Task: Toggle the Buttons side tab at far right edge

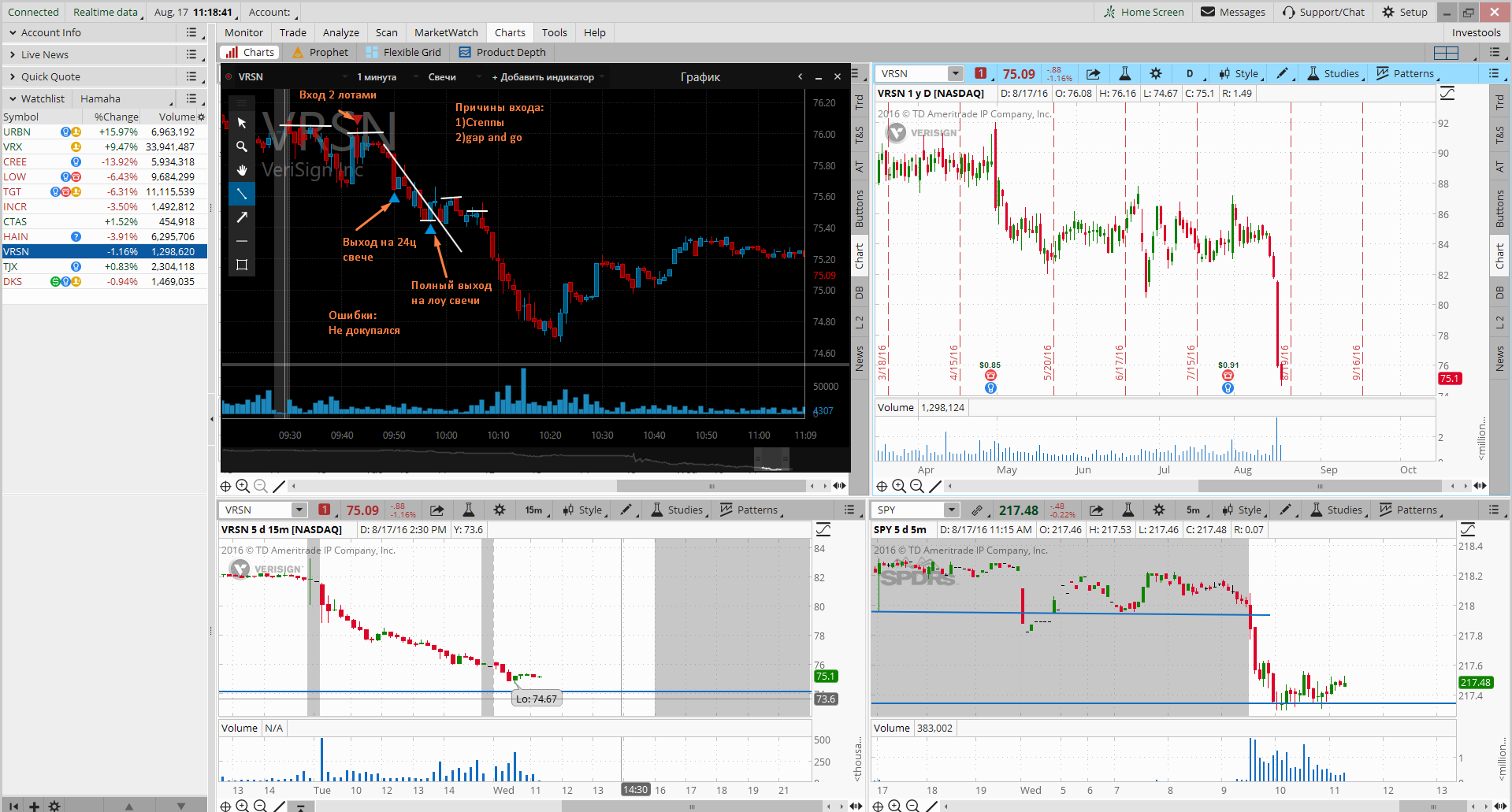Action: (x=1499, y=209)
